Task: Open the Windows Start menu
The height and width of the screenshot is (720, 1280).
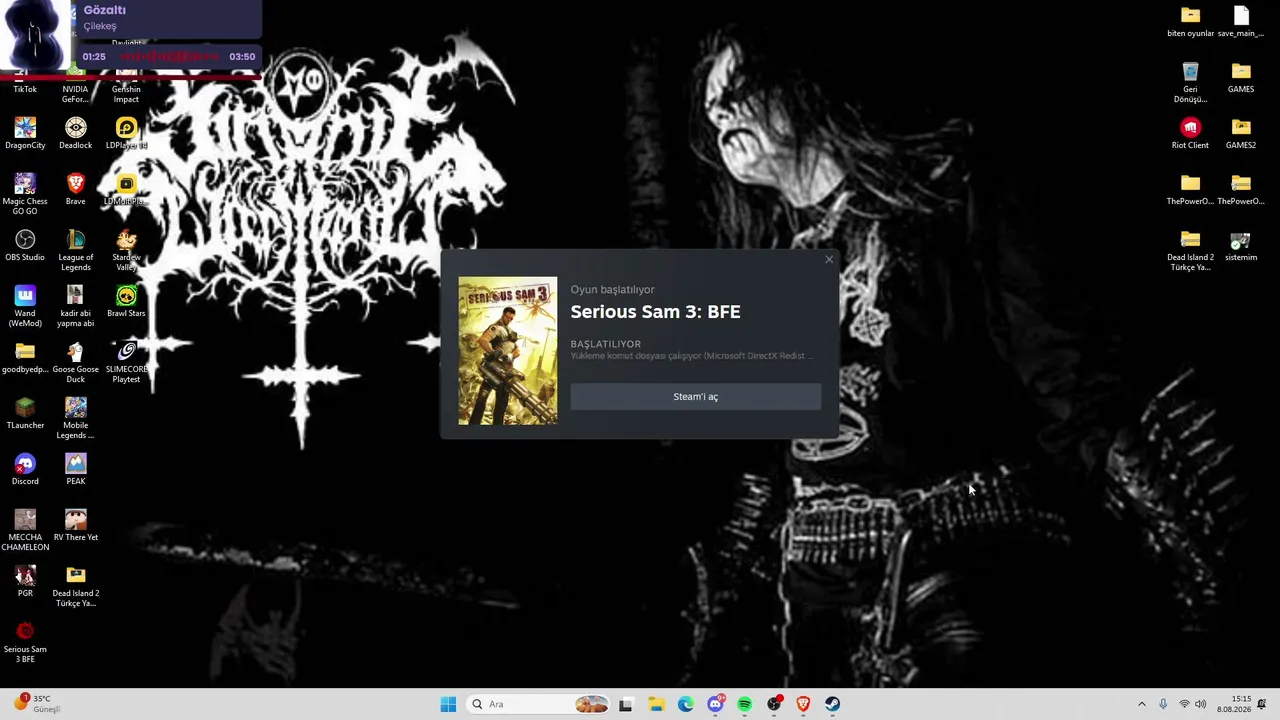Action: [448, 704]
